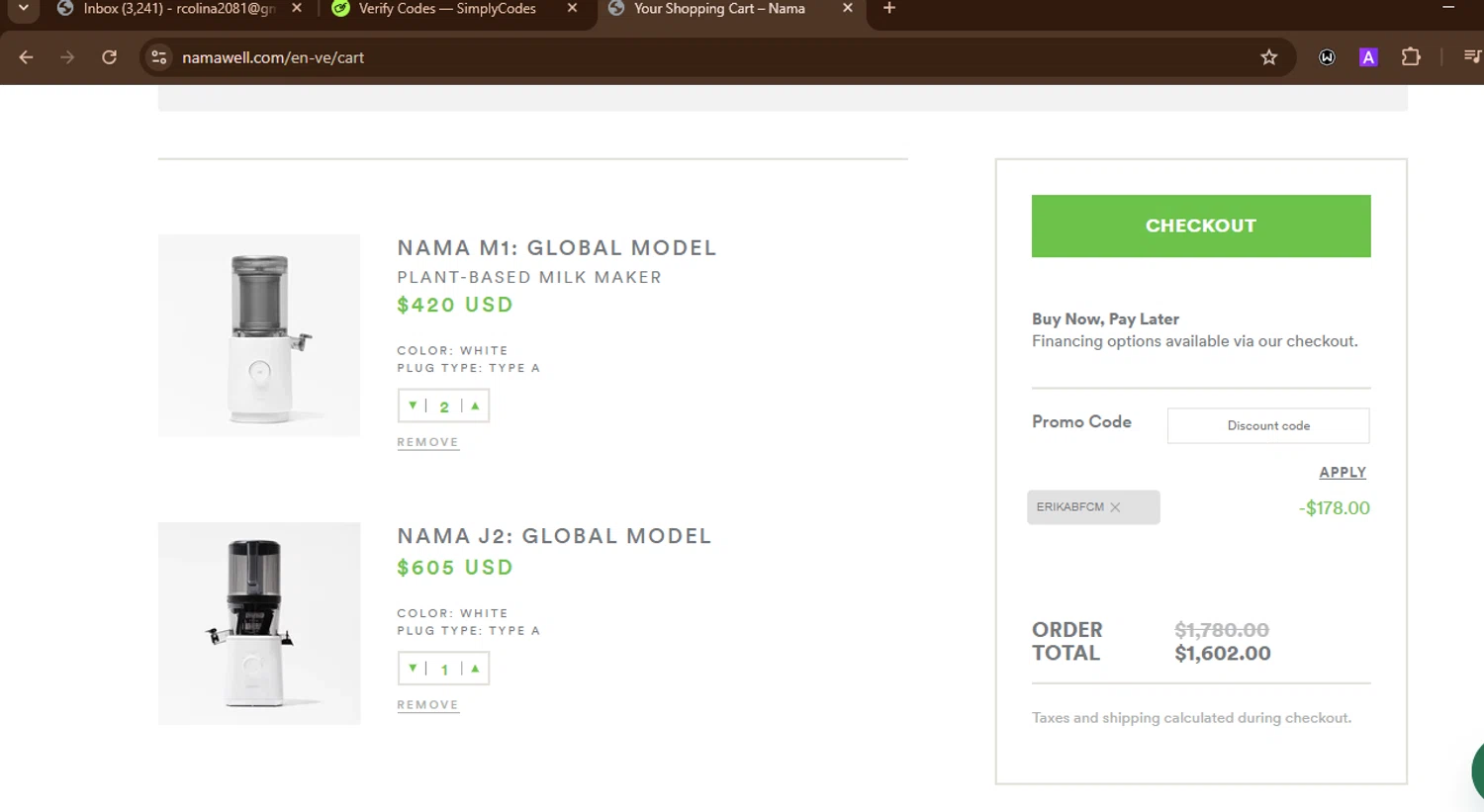The image size is (1484, 812).
Task: Remove the ERIKABFCM promo code
Action: point(1115,507)
